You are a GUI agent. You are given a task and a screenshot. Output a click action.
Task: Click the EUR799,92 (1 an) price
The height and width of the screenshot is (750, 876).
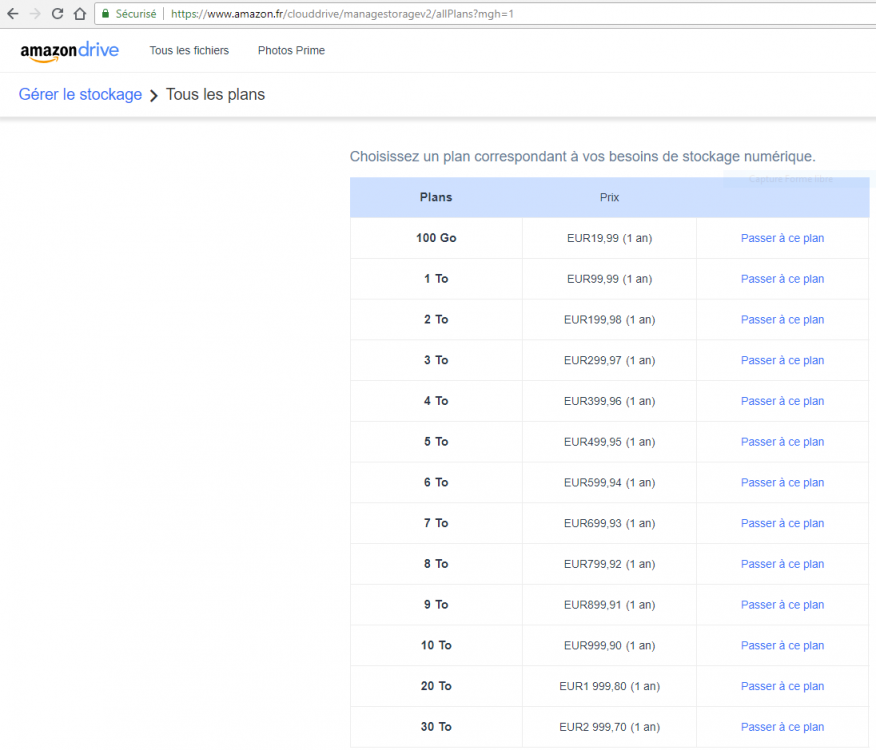[610, 565]
